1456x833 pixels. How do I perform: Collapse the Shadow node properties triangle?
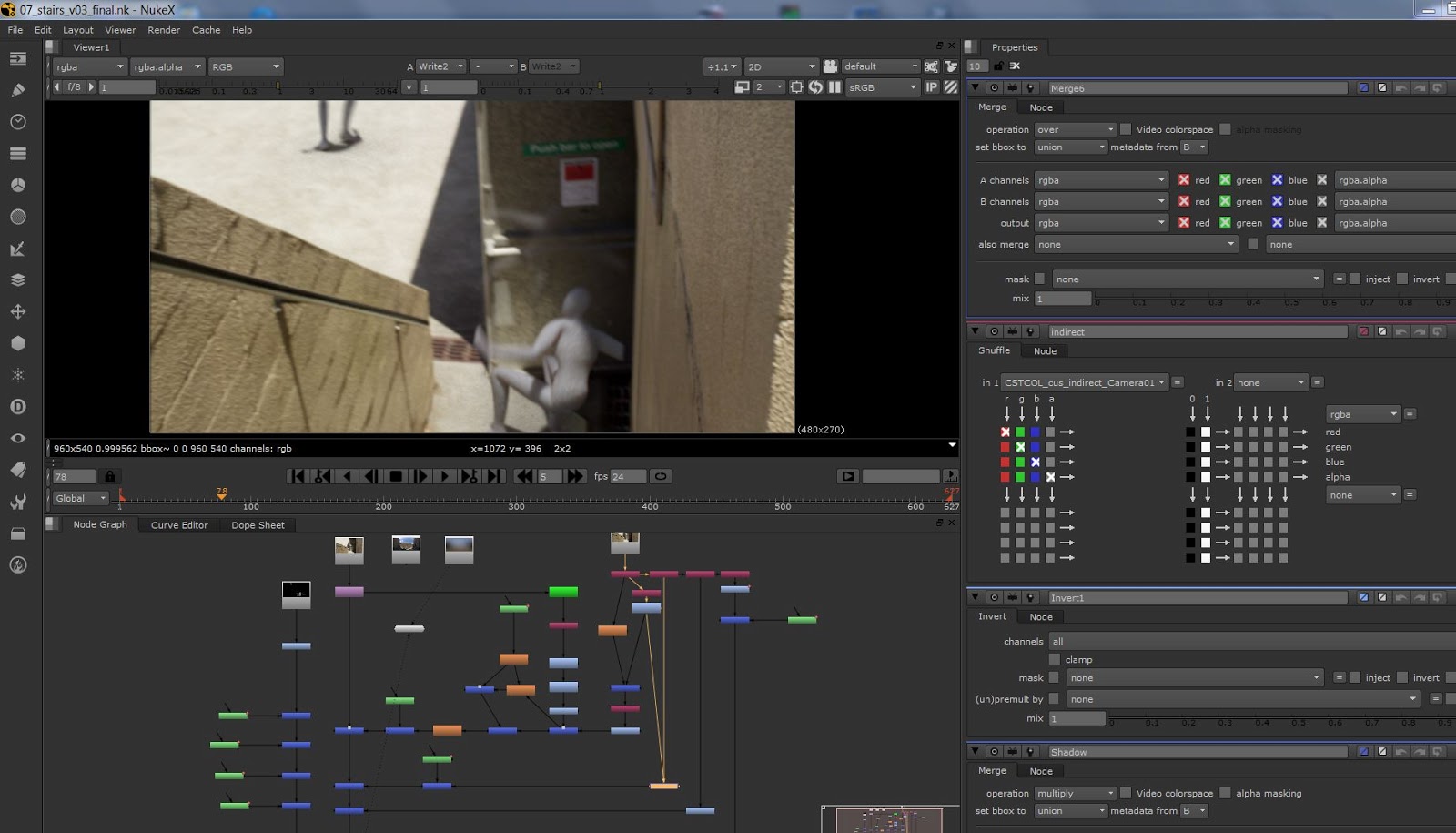click(x=974, y=751)
